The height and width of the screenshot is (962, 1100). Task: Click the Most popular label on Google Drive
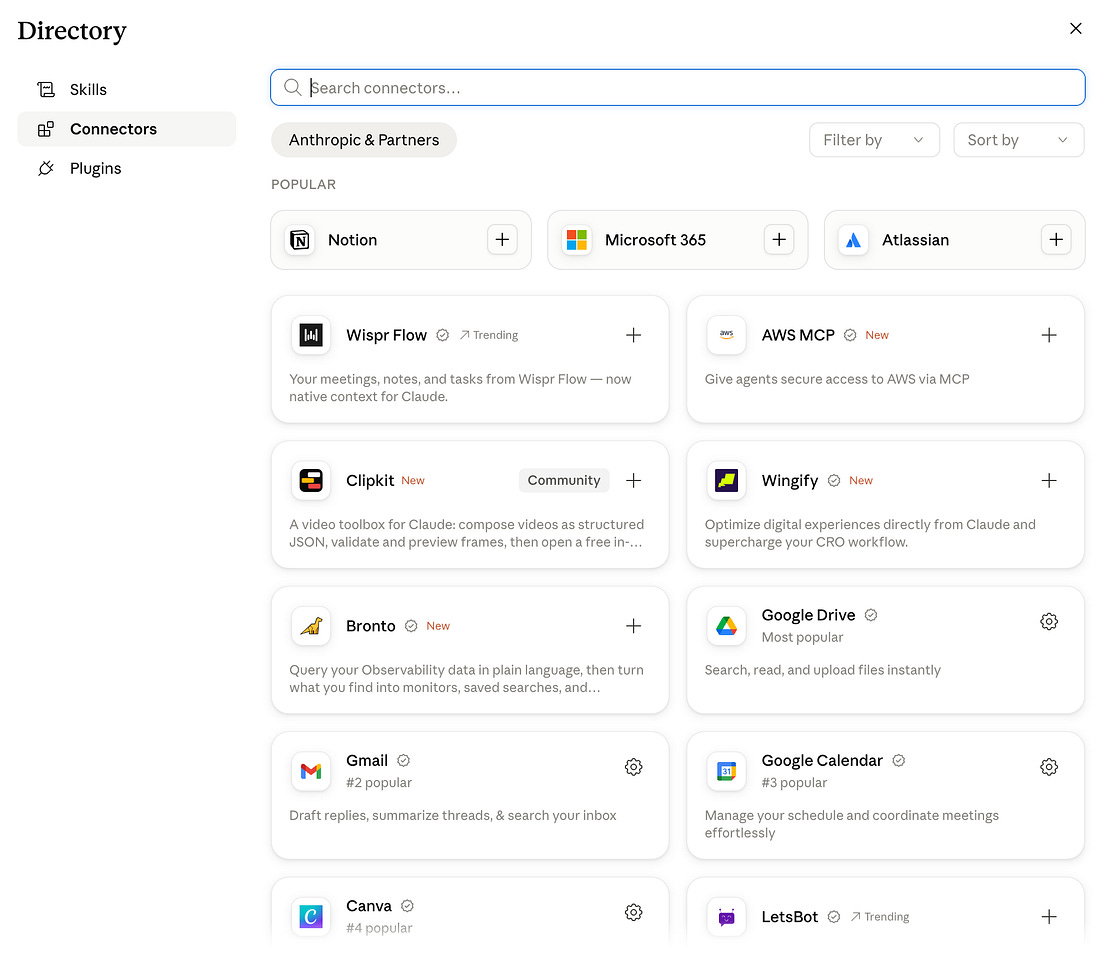803,637
